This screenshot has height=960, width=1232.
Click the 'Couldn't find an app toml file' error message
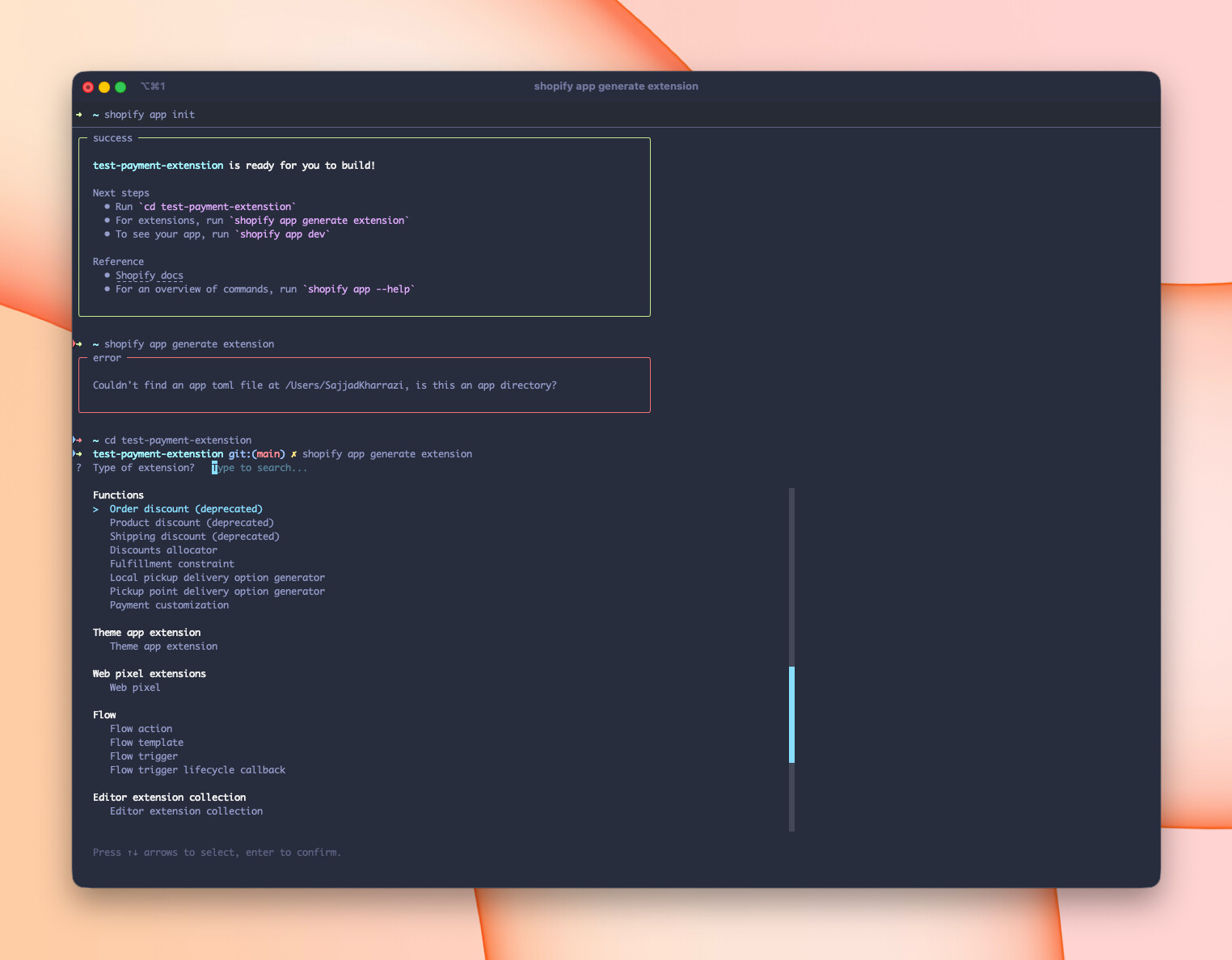325,385
